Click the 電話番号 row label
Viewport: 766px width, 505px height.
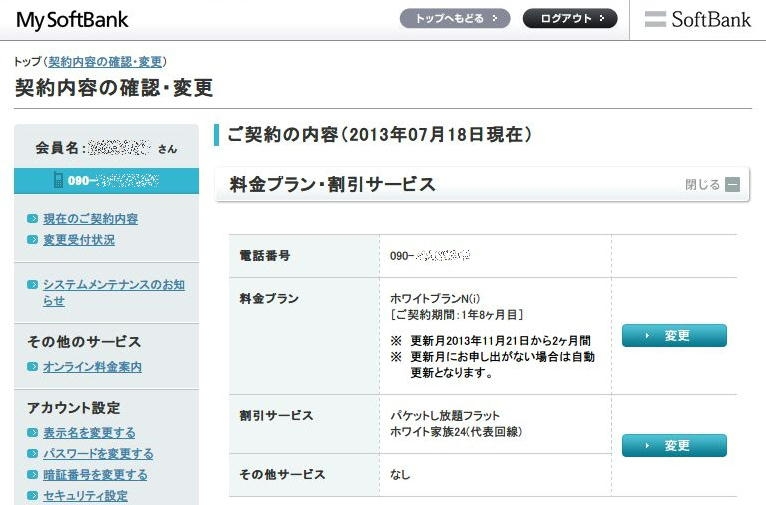[x=265, y=255]
